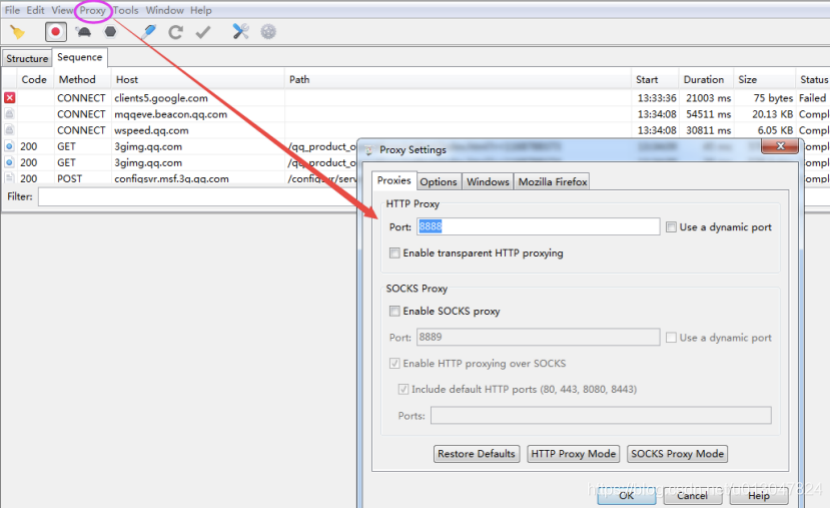
Task: Click the broom clear session icon
Action: [18, 32]
